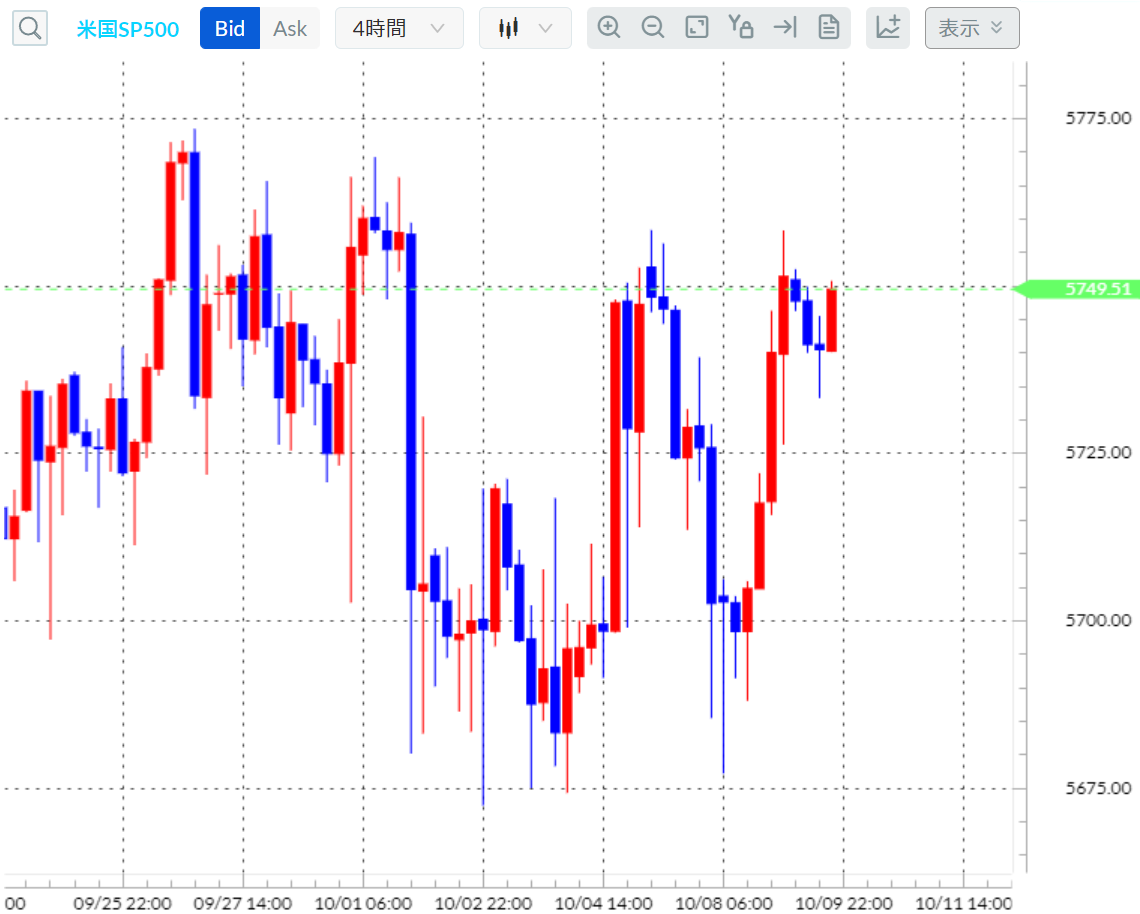Image resolution: width=1140 pixels, height=914 pixels.
Task: Zoom out of the chart
Action: [x=653, y=28]
